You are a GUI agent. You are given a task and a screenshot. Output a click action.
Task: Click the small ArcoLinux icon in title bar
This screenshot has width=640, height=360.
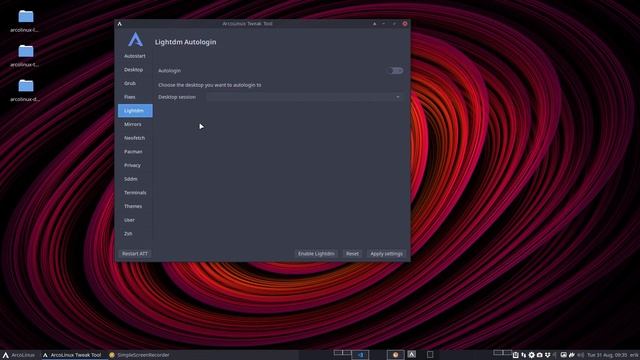point(120,24)
